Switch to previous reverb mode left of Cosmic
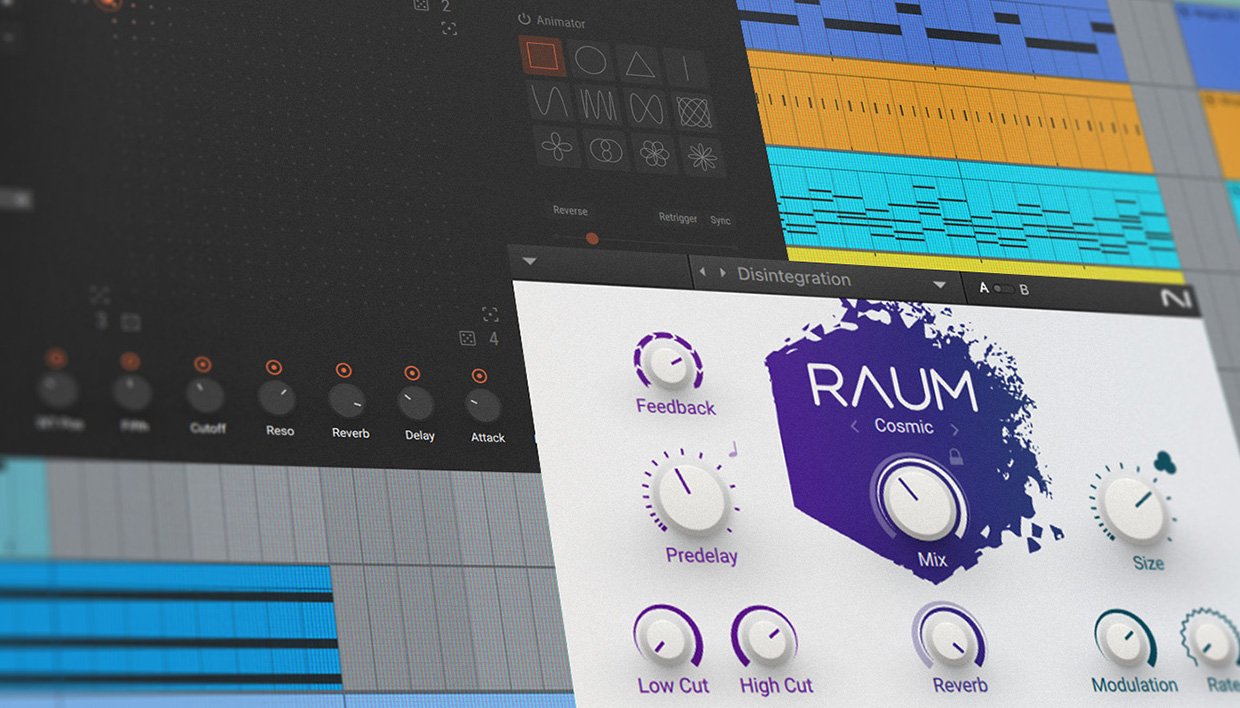The height and width of the screenshot is (708, 1240). pos(855,427)
